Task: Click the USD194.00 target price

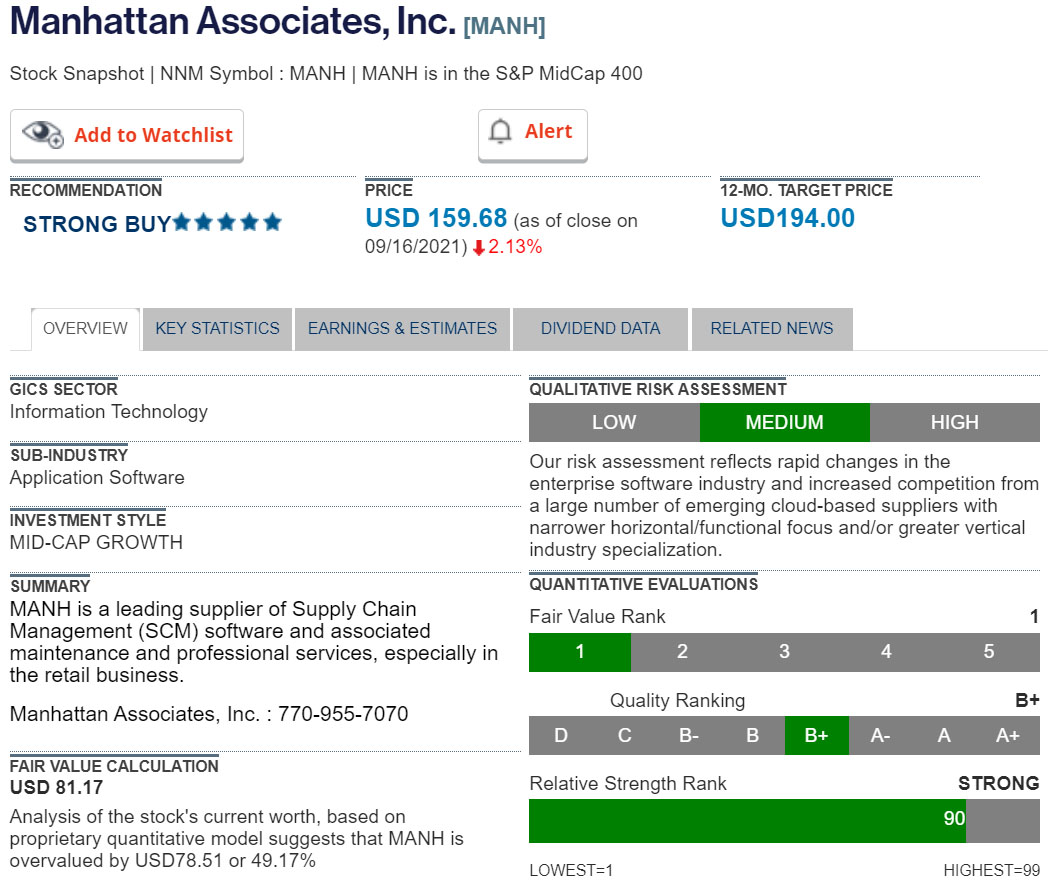Action: pos(787,219)
